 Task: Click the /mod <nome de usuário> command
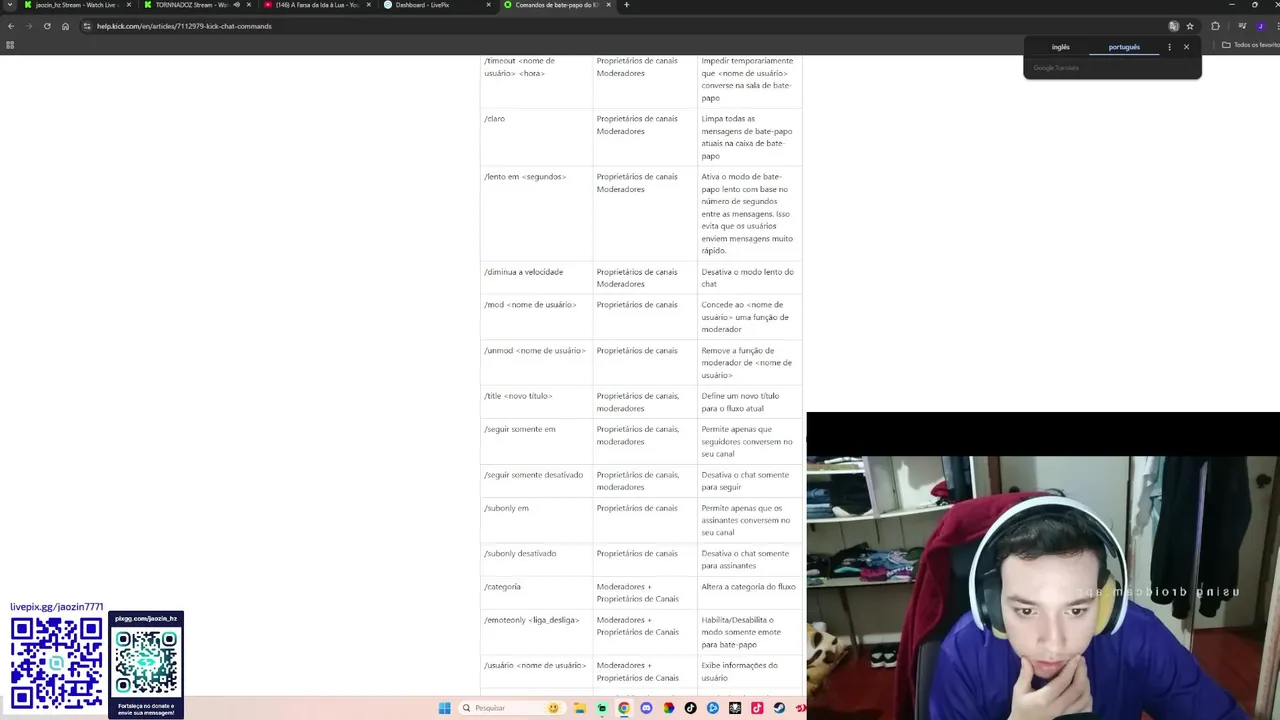coord(530,305)
